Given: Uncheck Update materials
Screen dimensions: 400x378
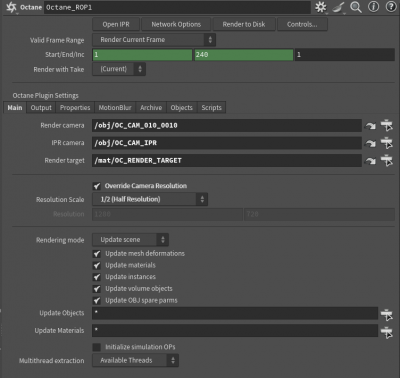Looking at the screenshot, I should 97,265.
